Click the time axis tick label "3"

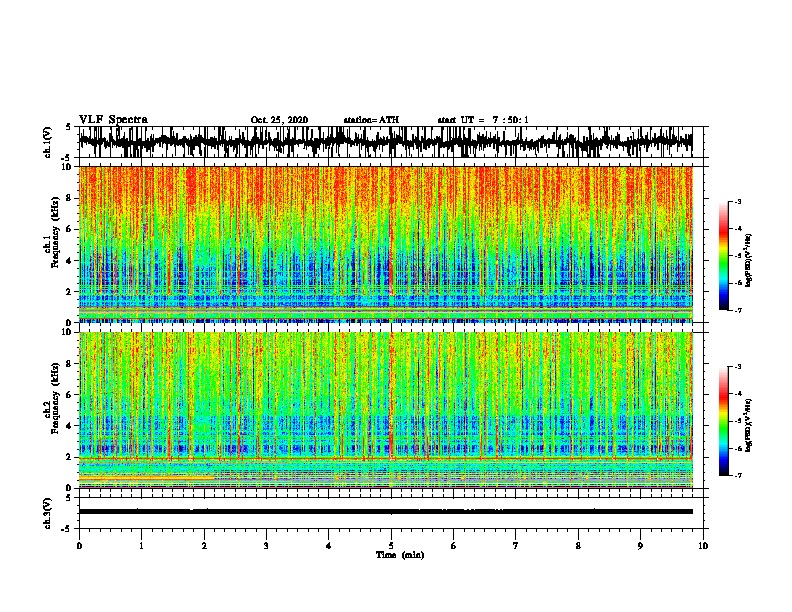[266, 545]
